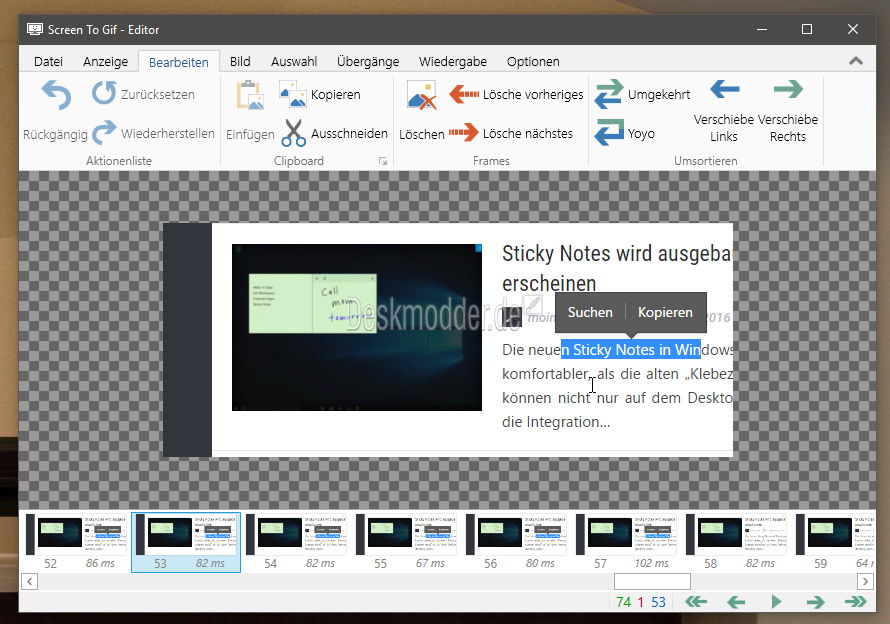Select frame 56 thumbnail
Screen dimensions: 890x624
point(516,542)
